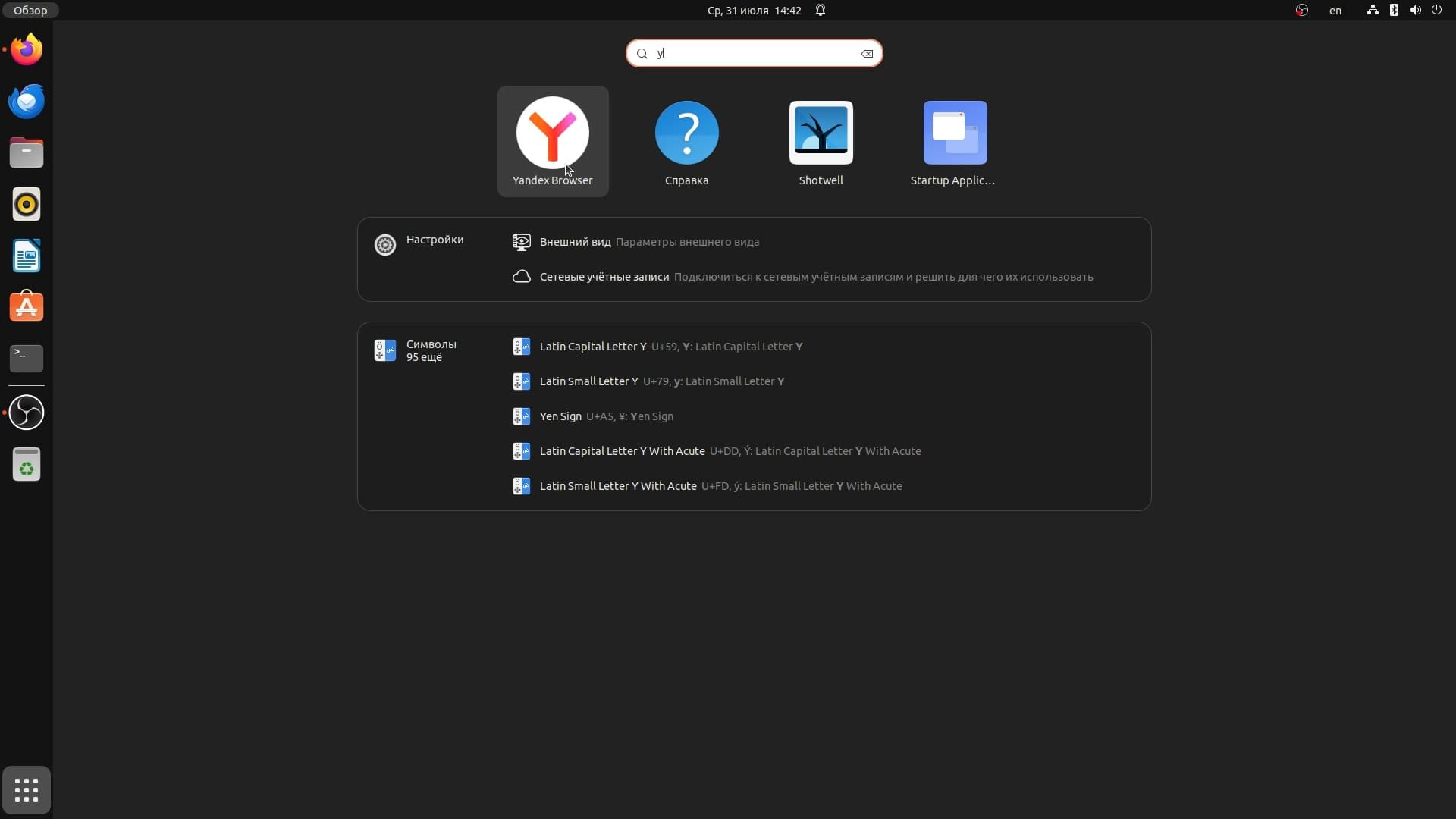Launch Rhythmbox from the dock

tap(27, 205)
